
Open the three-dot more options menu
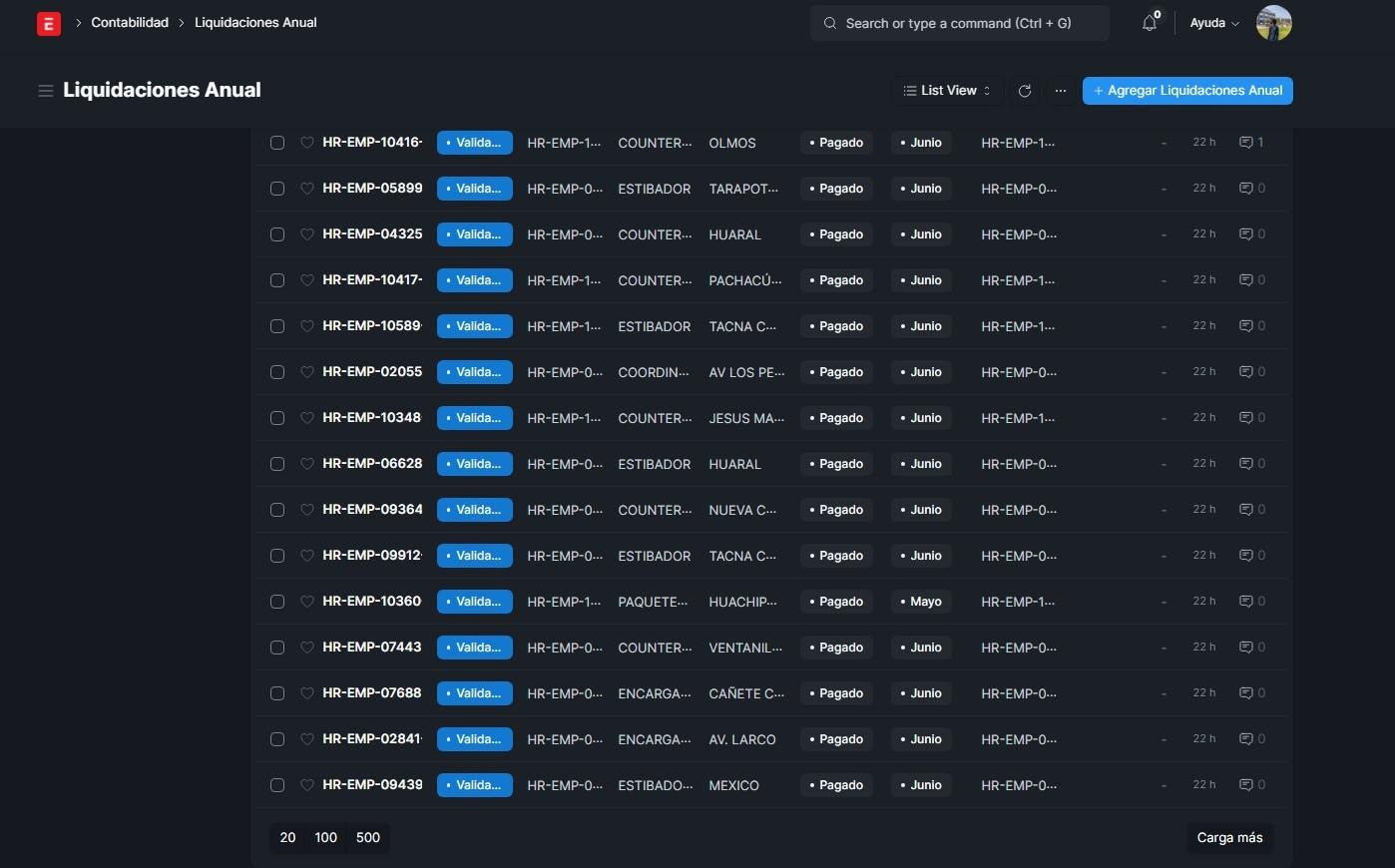(x=1060, y=91)
